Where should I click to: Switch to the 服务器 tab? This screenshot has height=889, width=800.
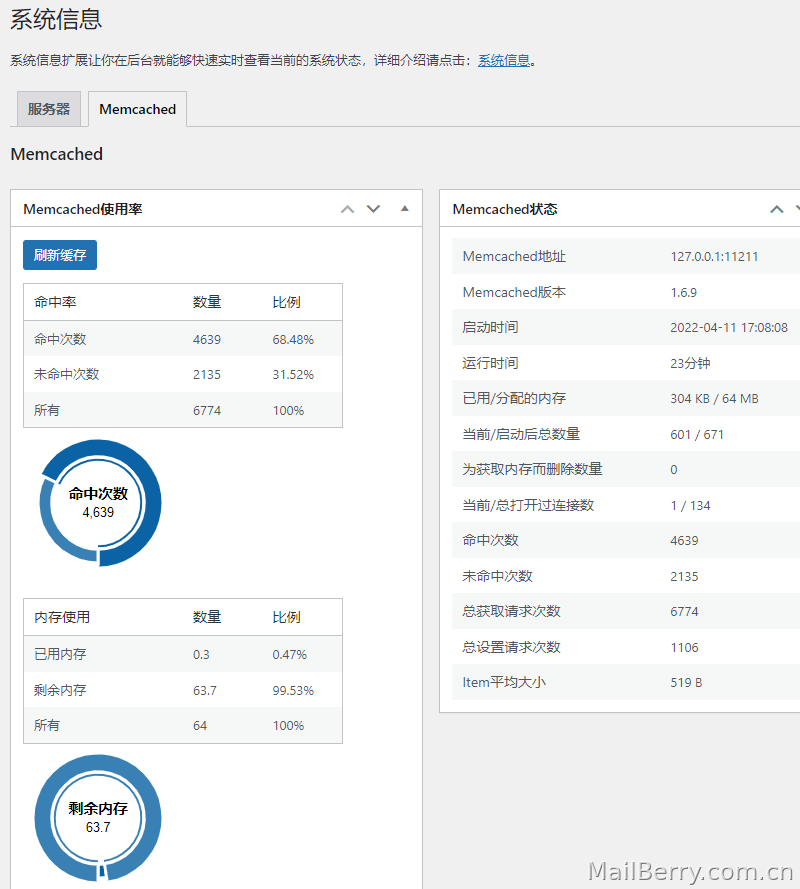tap(49, 109)
